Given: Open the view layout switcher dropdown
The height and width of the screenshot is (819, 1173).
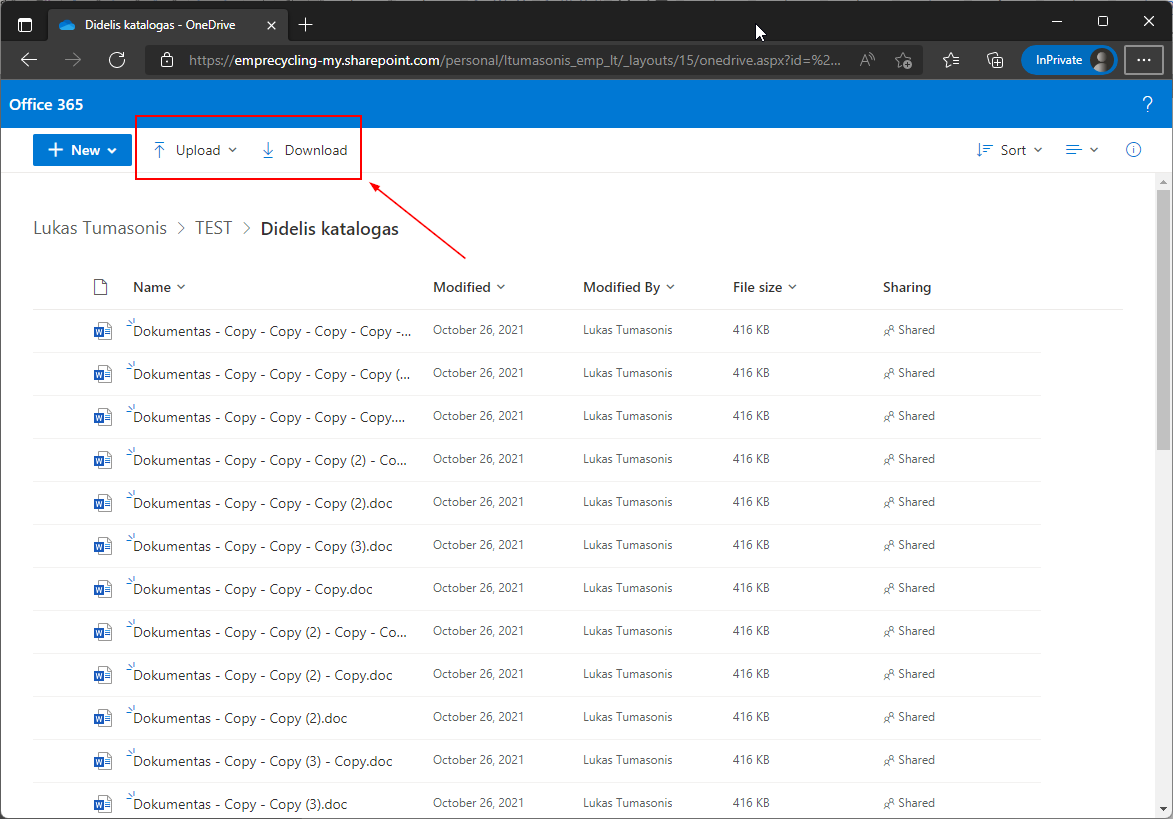Looking at the screenshot, I should (1081, 150).
